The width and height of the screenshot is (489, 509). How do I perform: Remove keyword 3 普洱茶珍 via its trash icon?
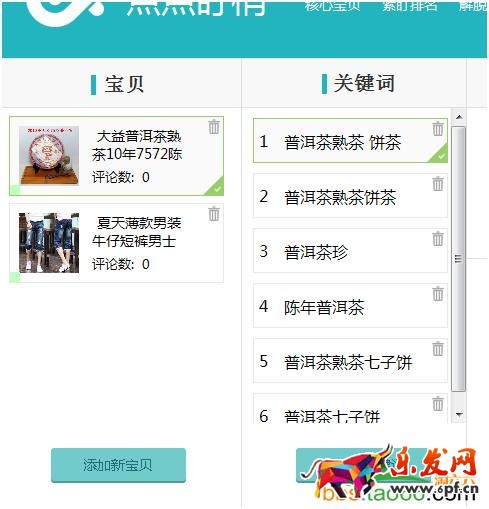point(438,238)
